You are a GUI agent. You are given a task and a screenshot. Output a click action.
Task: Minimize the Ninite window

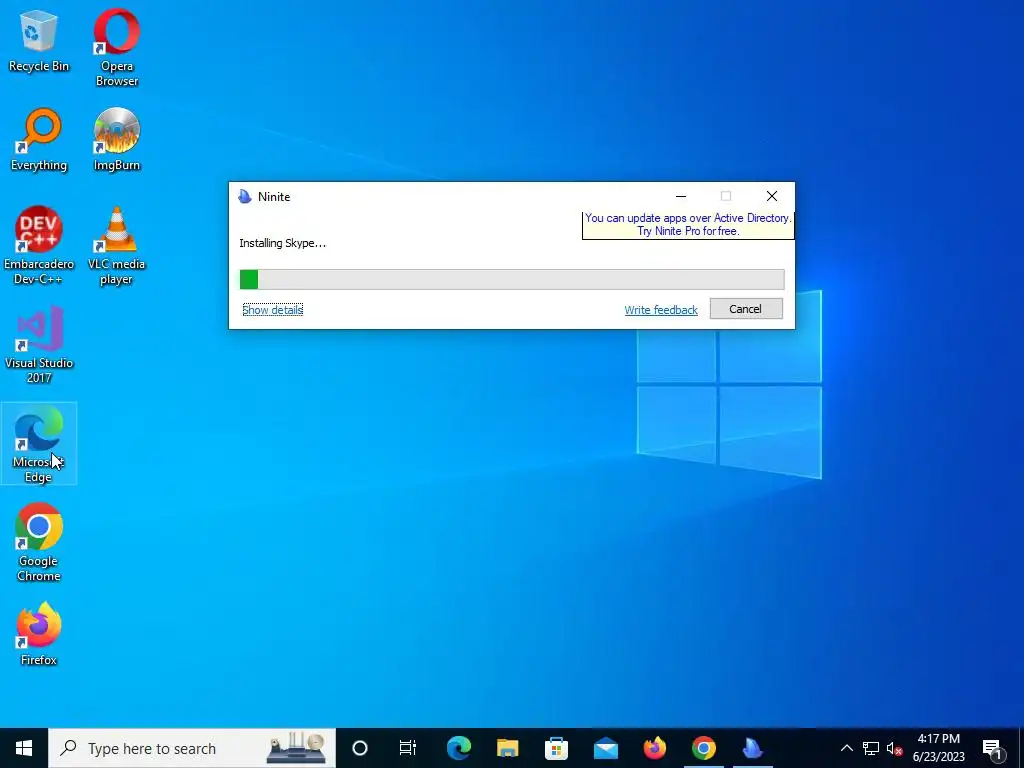(680, 197)
